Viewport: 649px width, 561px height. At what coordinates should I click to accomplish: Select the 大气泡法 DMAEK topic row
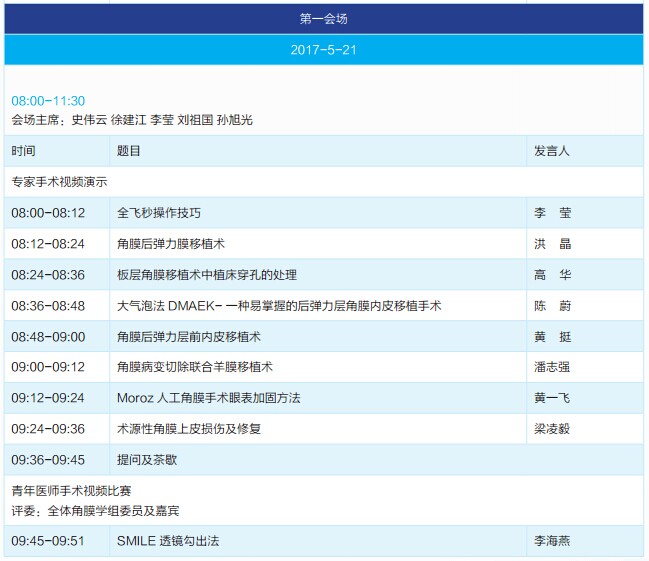tap(279, 306)
